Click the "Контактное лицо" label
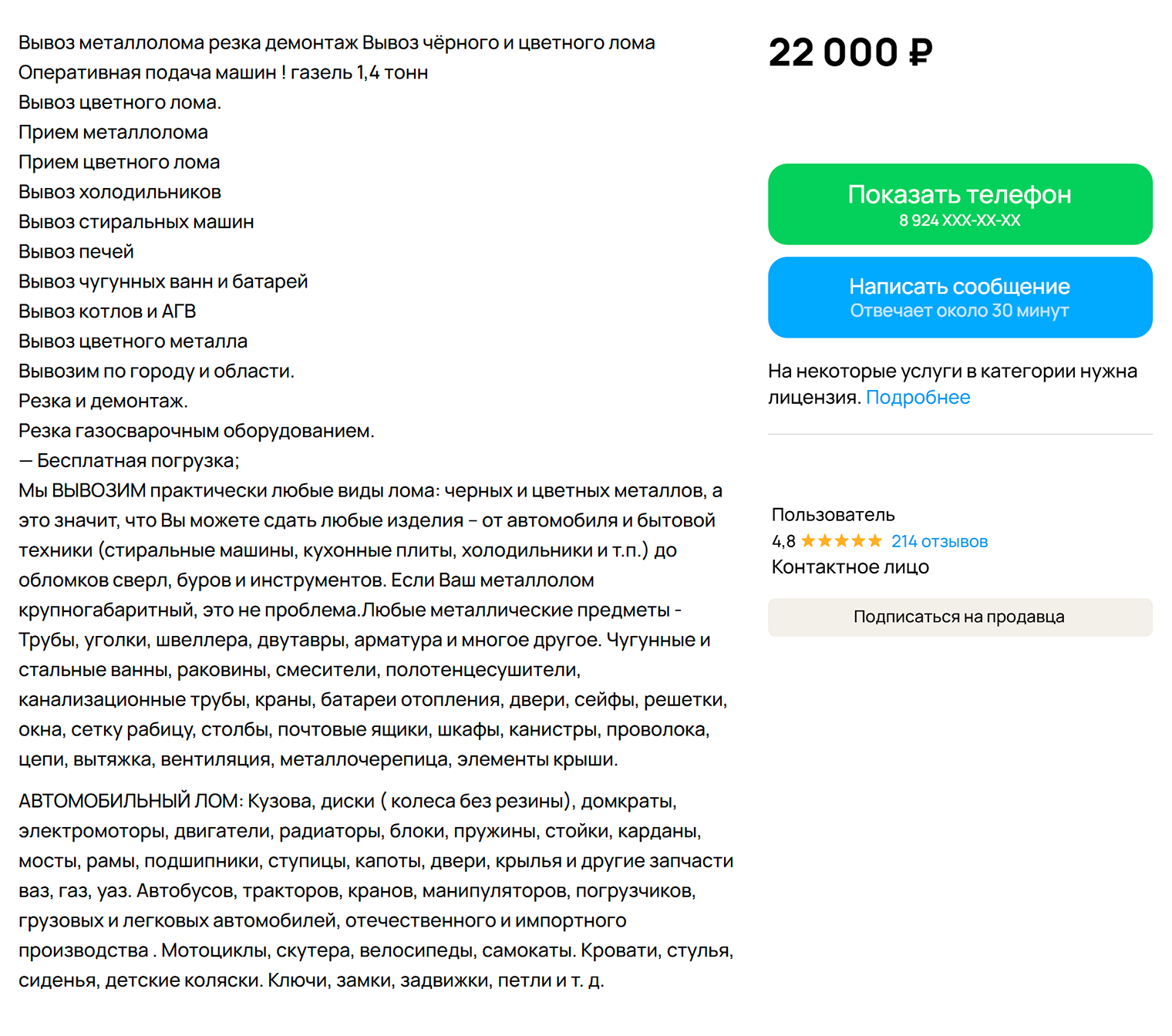The height and width of the screenshot is (1036, 1172). tap(850, 567)
